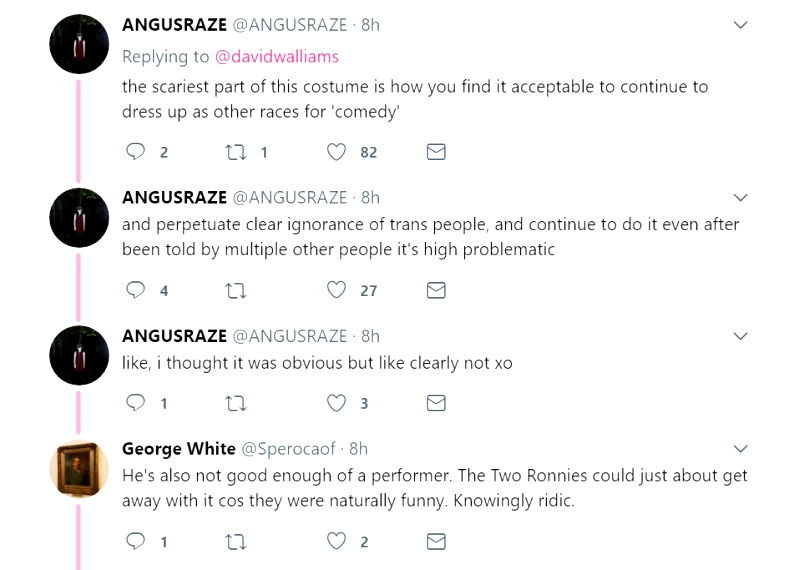
Task: Open the first tweet's dropdown arrow menu
Action: [x=741, y=24]
